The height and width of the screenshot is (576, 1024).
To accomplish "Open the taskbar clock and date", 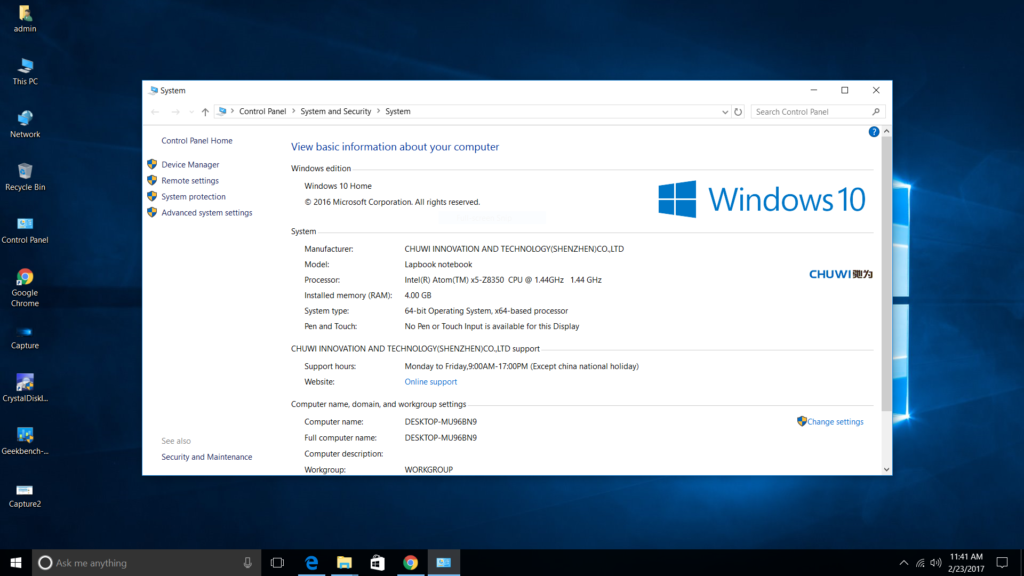I will (x=967, y=562).
